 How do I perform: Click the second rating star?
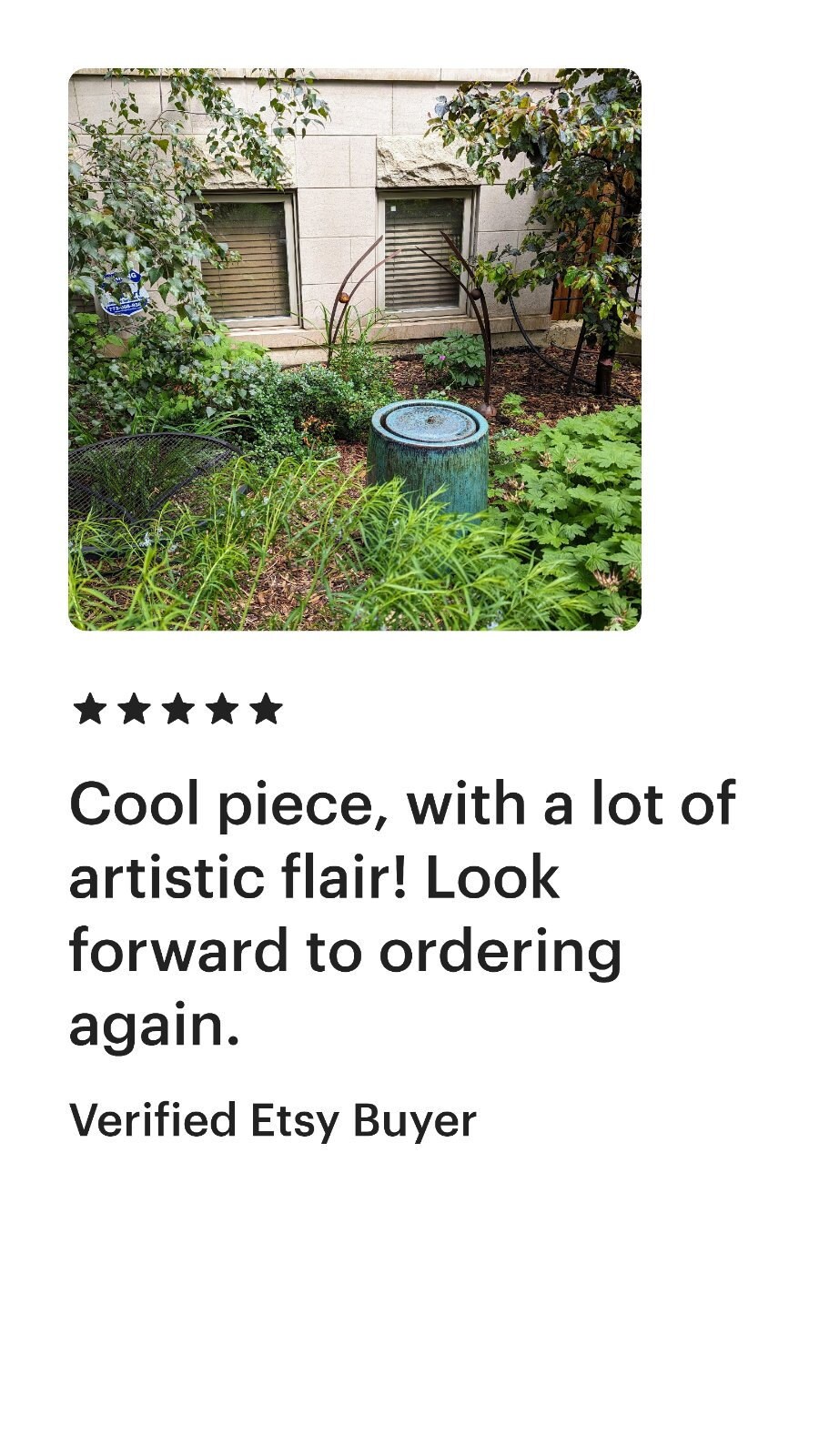click(134, 709)
